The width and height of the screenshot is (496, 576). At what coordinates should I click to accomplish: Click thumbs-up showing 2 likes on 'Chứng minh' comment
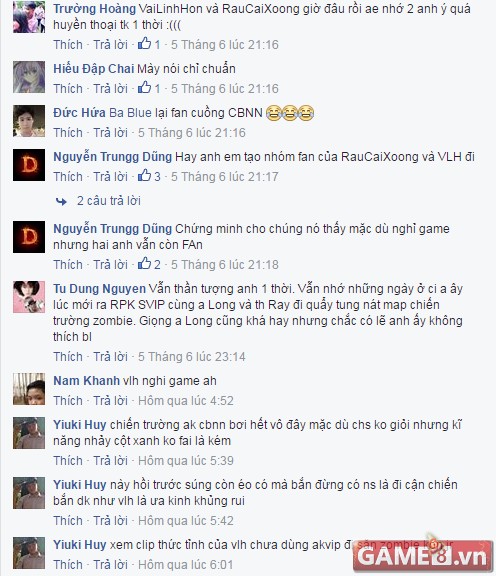click(149, 264)
